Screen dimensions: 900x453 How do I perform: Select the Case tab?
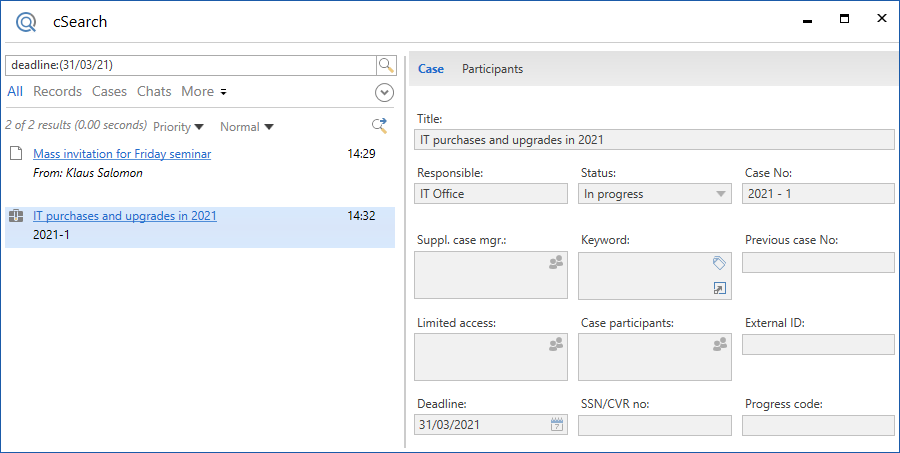click(431, 69)
